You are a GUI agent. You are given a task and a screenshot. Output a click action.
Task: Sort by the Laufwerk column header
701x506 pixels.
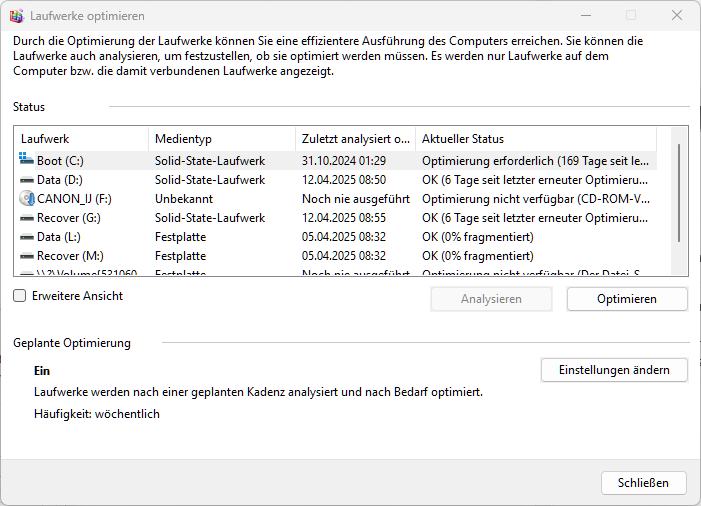[x=81, y=139]
